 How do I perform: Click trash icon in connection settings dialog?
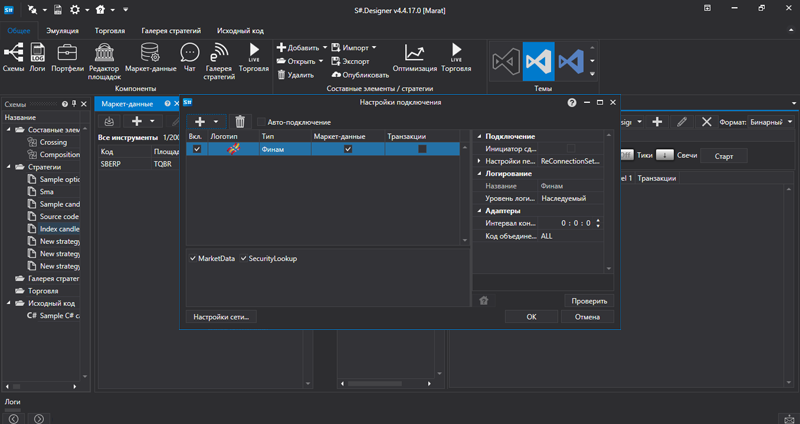tap(240, 121)
